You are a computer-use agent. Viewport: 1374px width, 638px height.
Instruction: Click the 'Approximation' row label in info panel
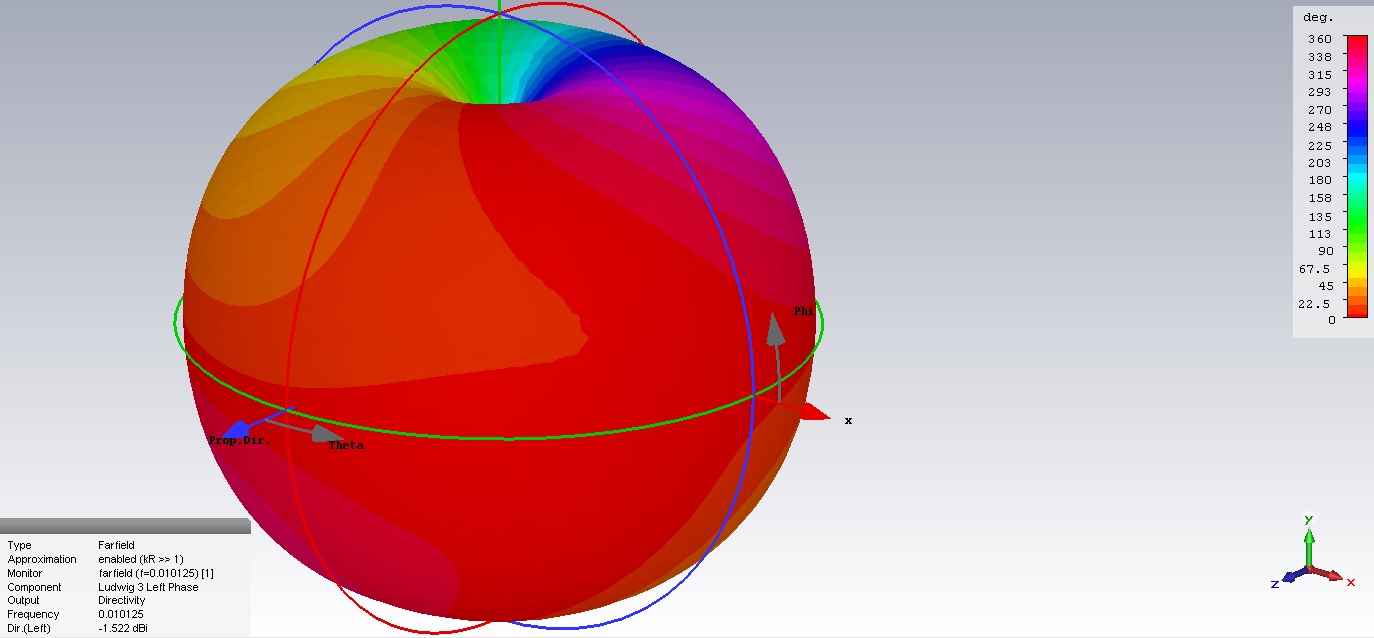pyautogui.click(x=42, y=559)
